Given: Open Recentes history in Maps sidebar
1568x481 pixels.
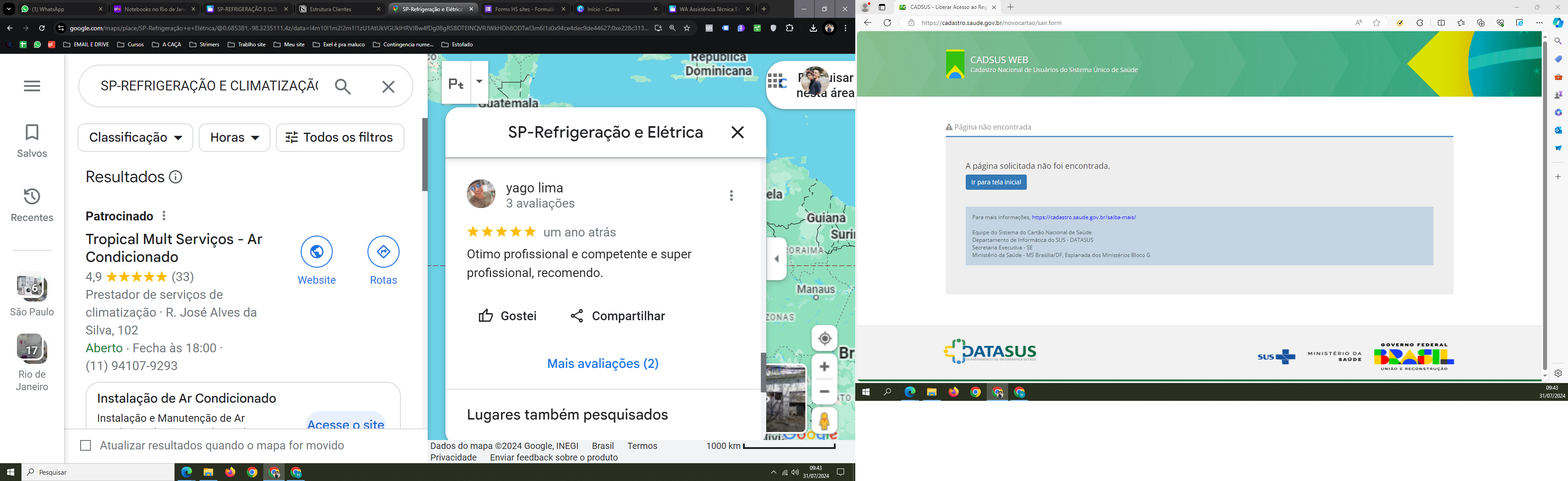Looking at the screenshot, I should [32, 204].
